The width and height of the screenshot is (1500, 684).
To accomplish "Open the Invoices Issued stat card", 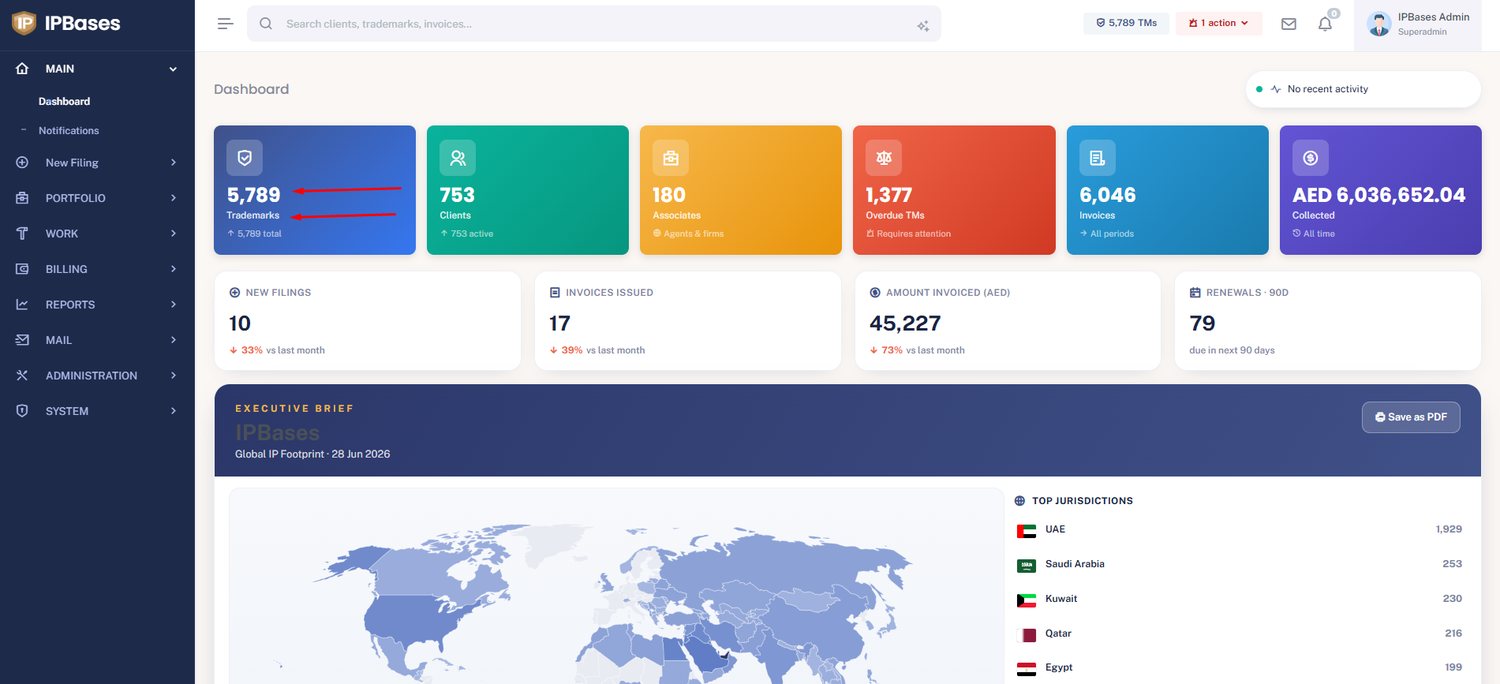I will [x=688, y=321].
